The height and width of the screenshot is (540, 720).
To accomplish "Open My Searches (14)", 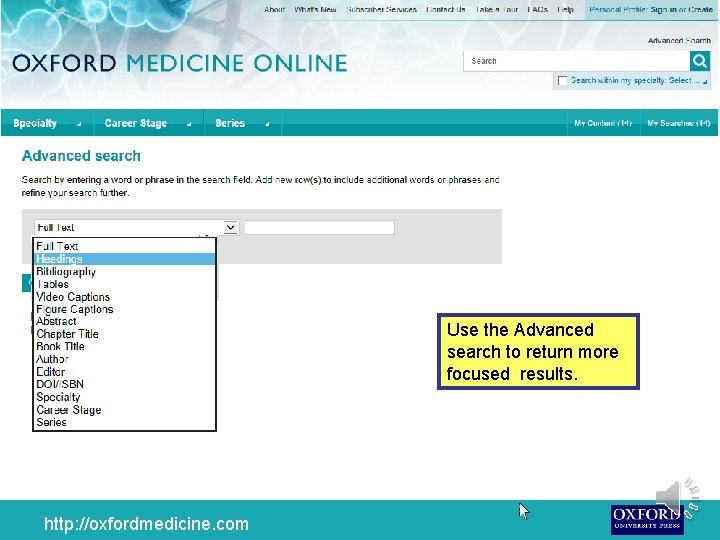I will [x=679, y=123].
